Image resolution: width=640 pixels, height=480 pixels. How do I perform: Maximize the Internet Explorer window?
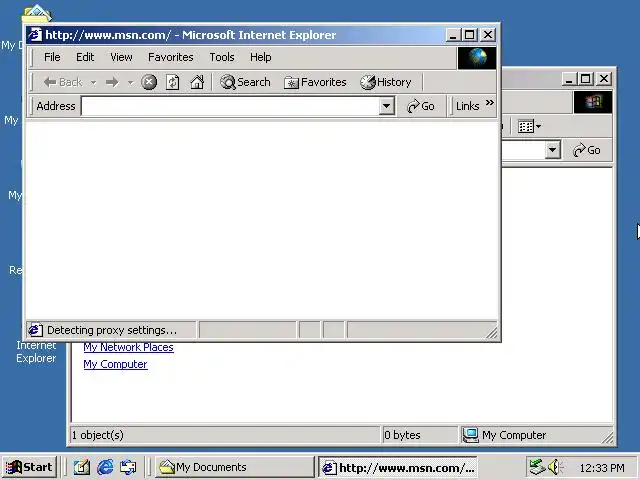pyautogui.click(x=469, y=35)
